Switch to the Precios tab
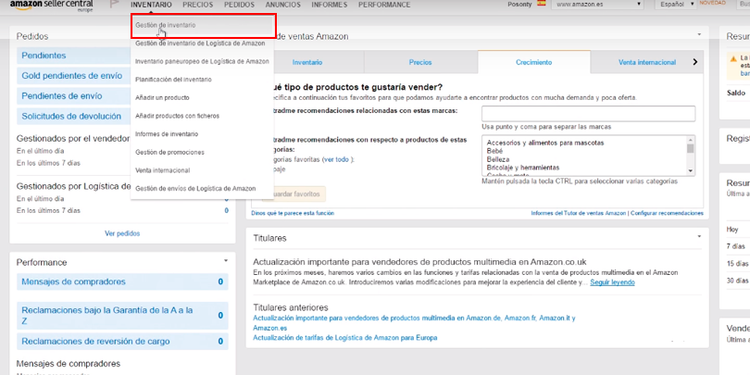Viewport: 750px width, 375px height. click(x=420, y=62)
